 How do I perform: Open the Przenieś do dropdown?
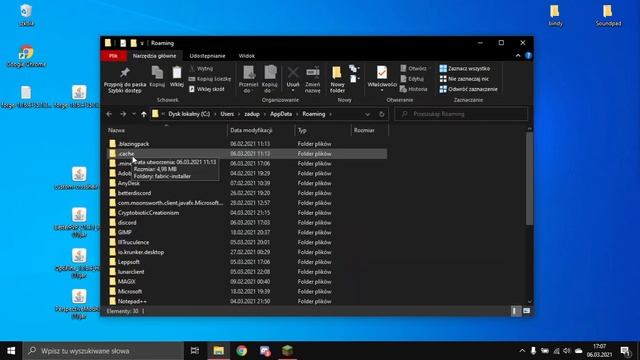249,79
